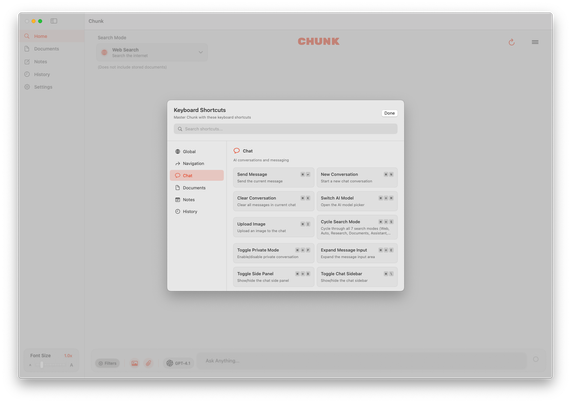Screen dimensions: 571x403
Task: Click the notes icon next to Notes in the dialog
Action: pyautogui.click(x=178, y=199)
